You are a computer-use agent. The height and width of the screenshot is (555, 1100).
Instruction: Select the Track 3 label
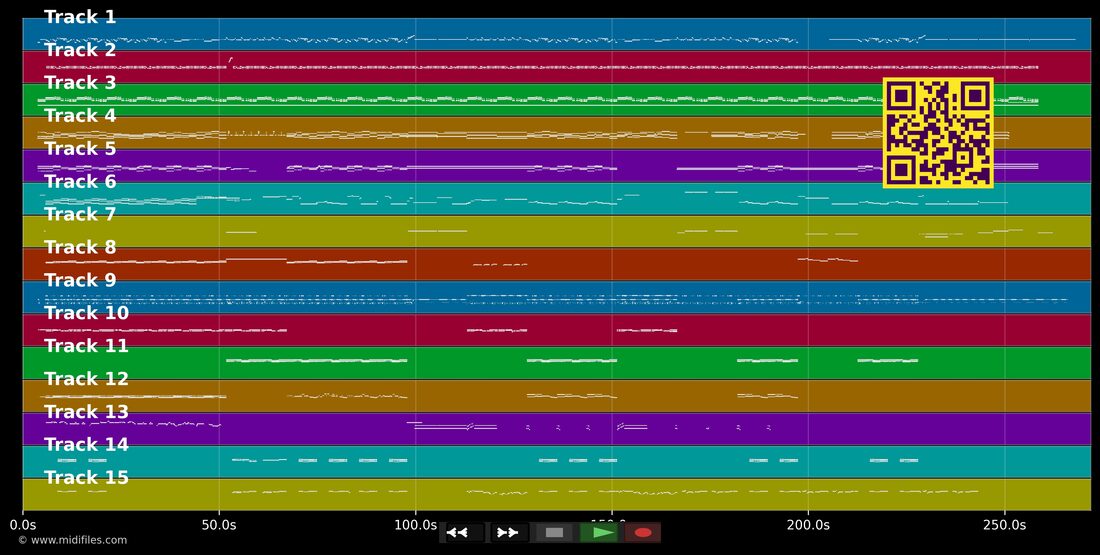[x=80, y=83]
